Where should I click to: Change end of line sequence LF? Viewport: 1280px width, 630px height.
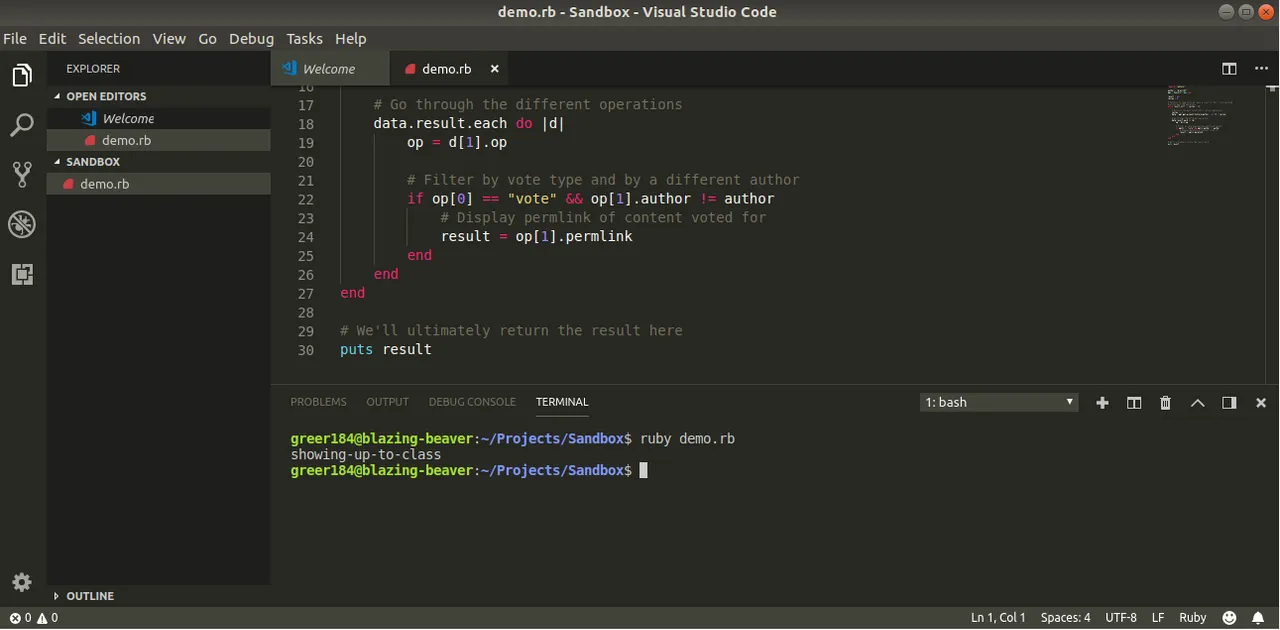1158,618
